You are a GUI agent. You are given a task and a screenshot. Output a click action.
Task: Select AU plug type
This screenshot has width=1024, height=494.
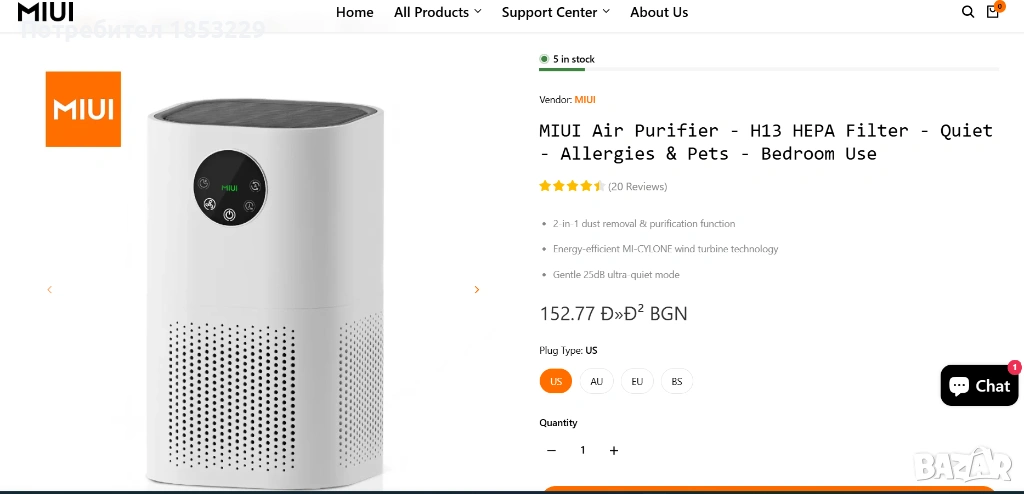[x=596, y=381]
